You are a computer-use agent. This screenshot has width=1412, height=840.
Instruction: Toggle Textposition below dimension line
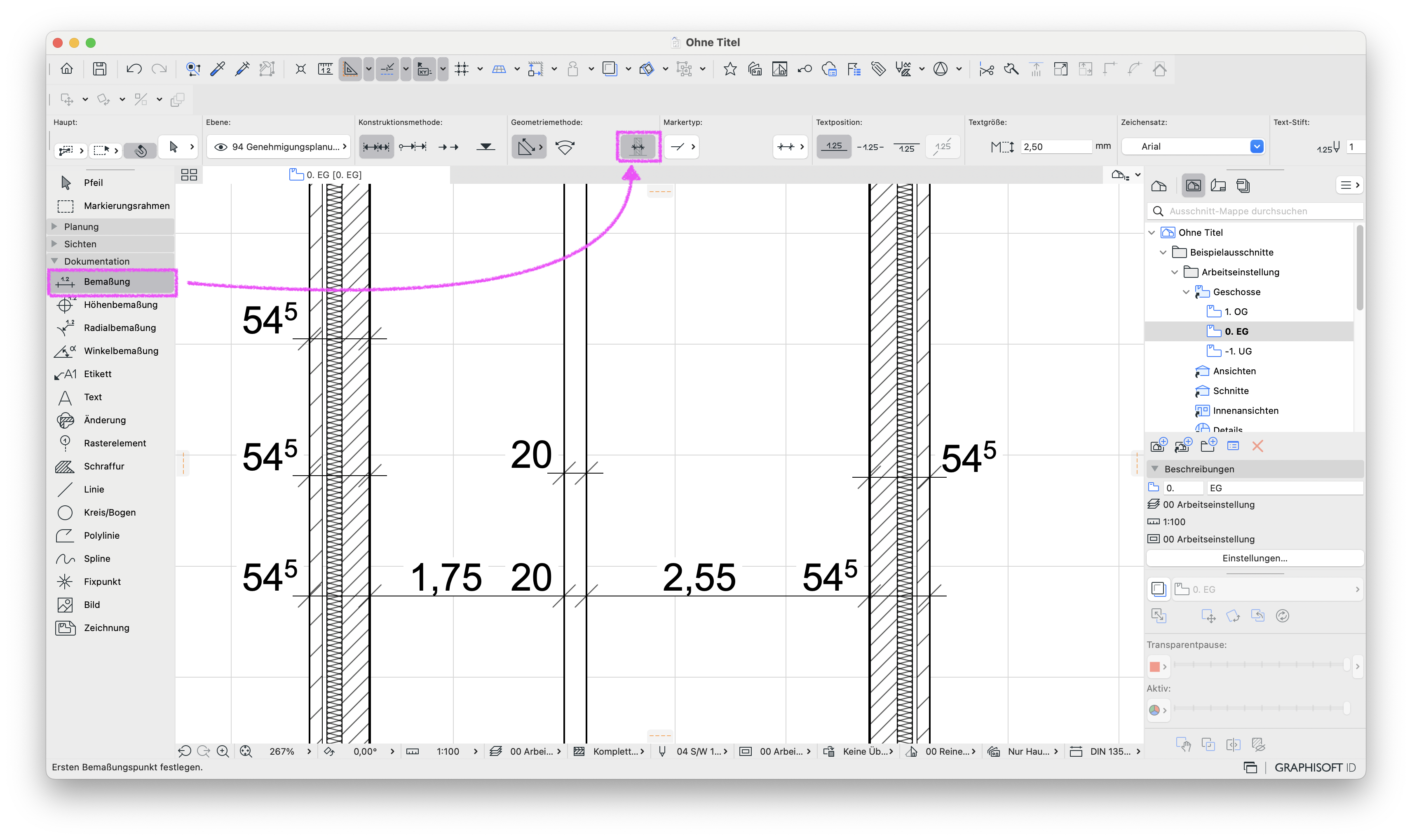[906, 147]
